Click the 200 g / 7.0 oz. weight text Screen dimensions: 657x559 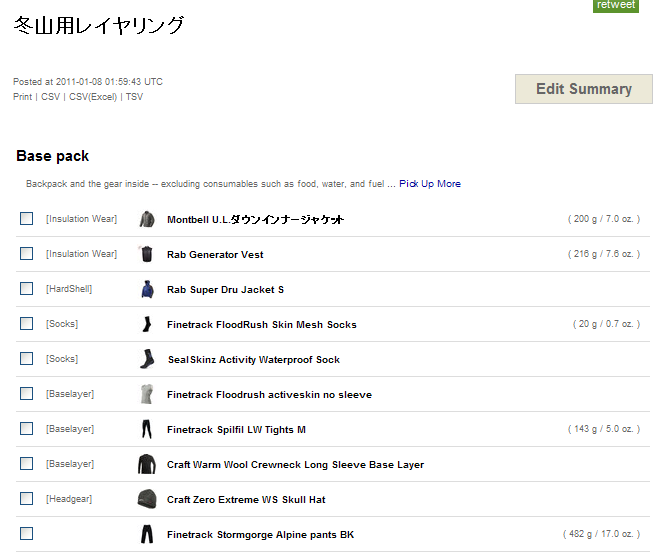pos(604,219)
